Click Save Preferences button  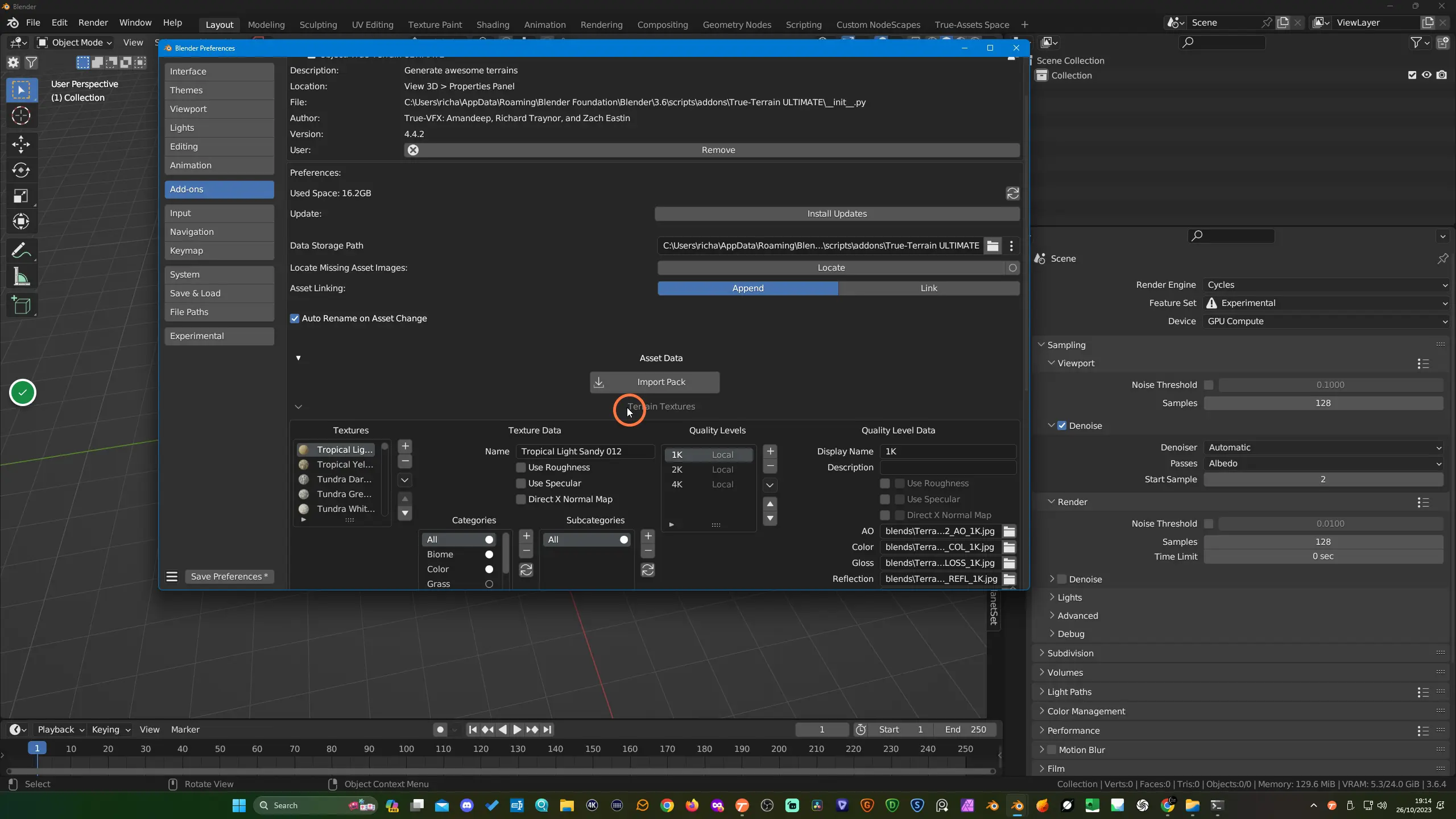click(x=229, y=577)
